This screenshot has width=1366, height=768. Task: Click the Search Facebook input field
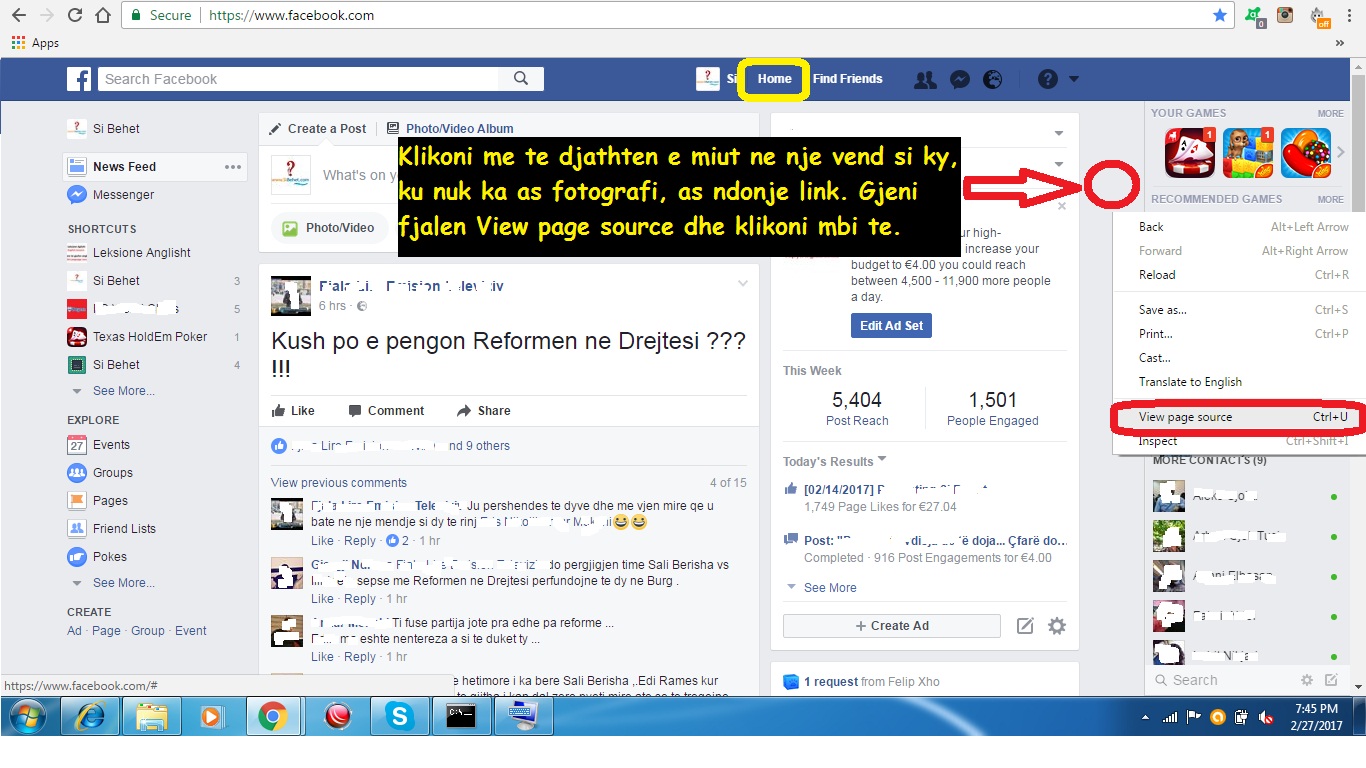pos(298,79)
